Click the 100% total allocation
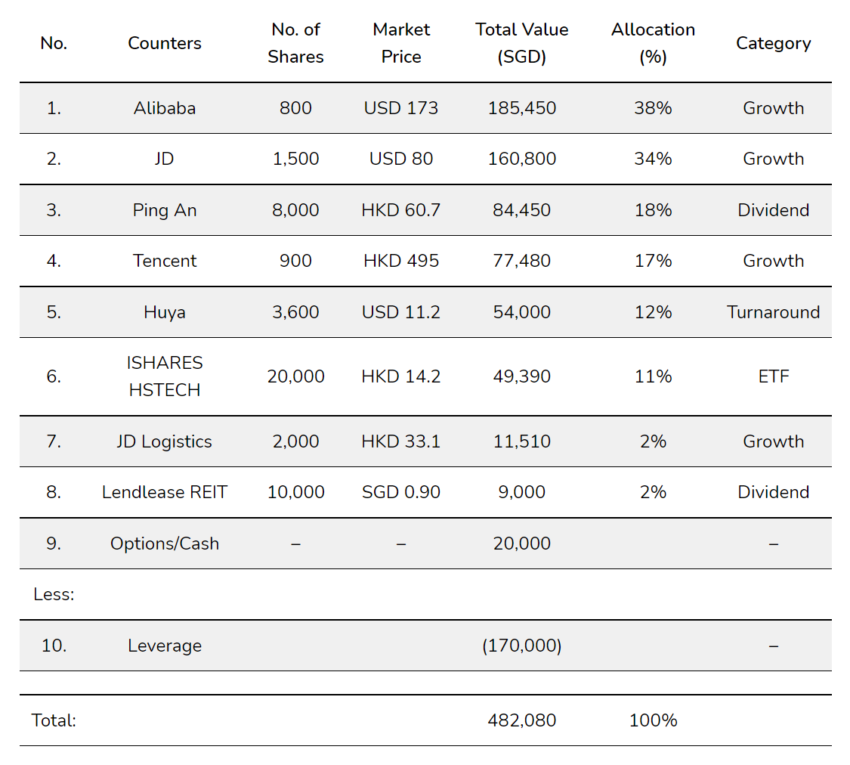 [x=653, y=721]
